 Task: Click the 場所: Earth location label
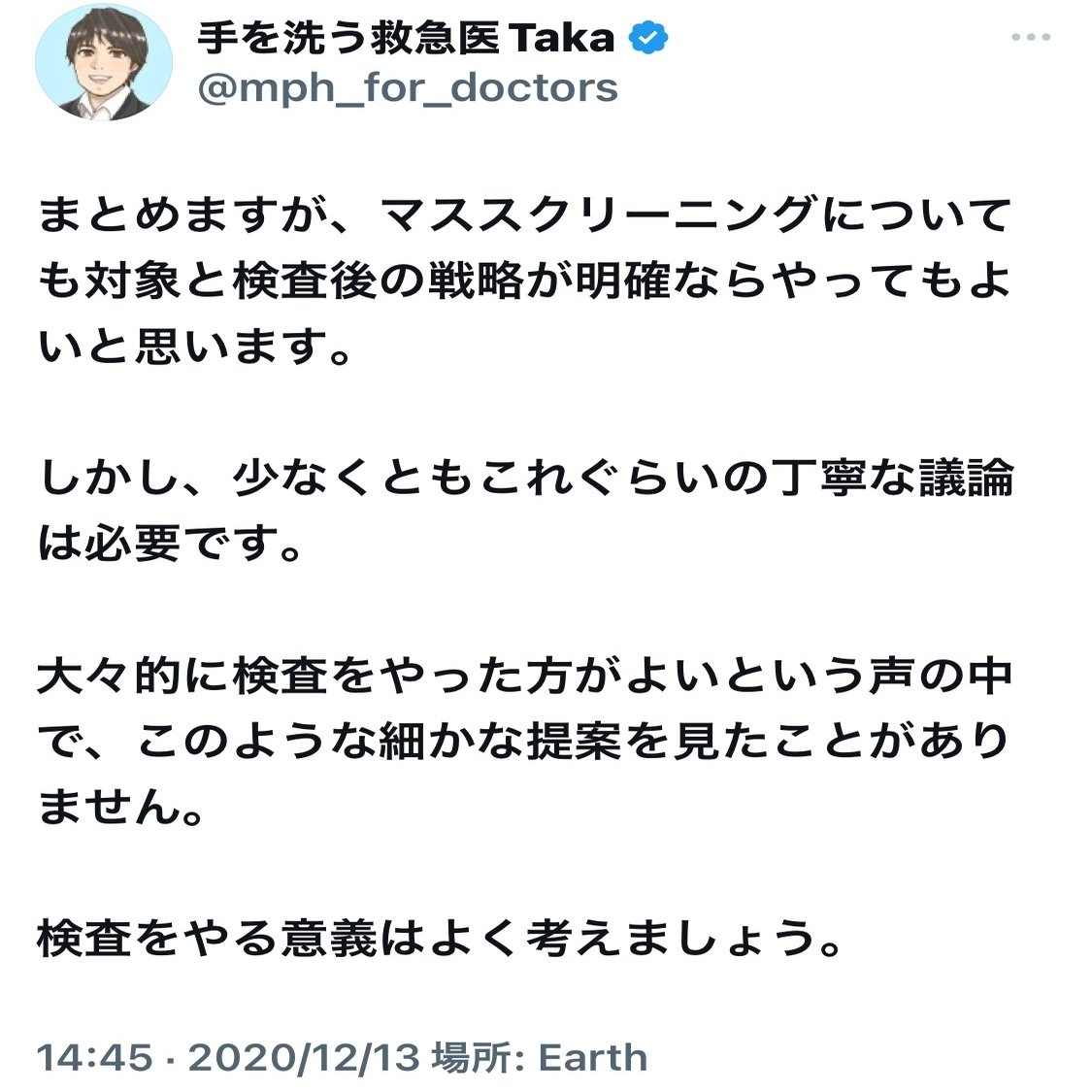540,1057
